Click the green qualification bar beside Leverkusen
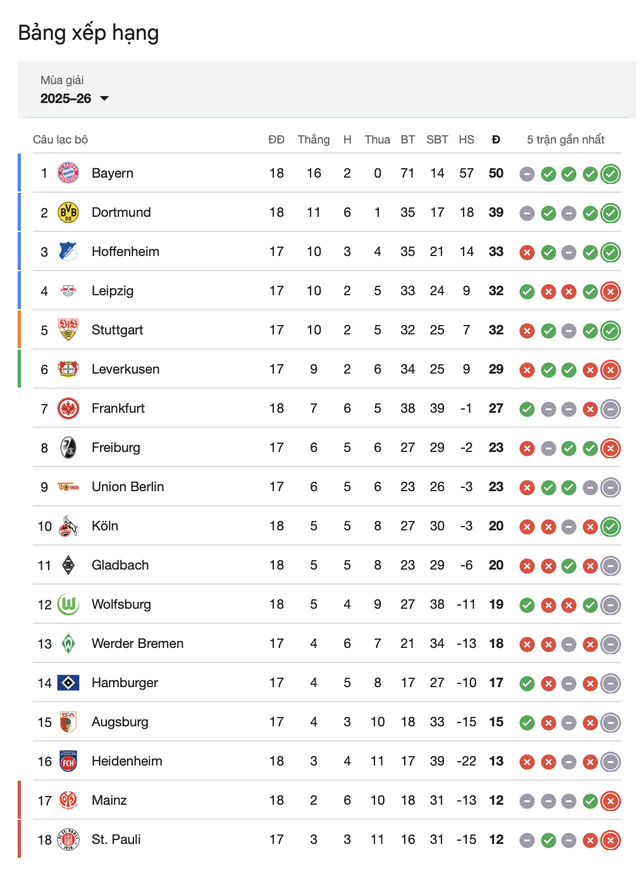 point(17,369)
